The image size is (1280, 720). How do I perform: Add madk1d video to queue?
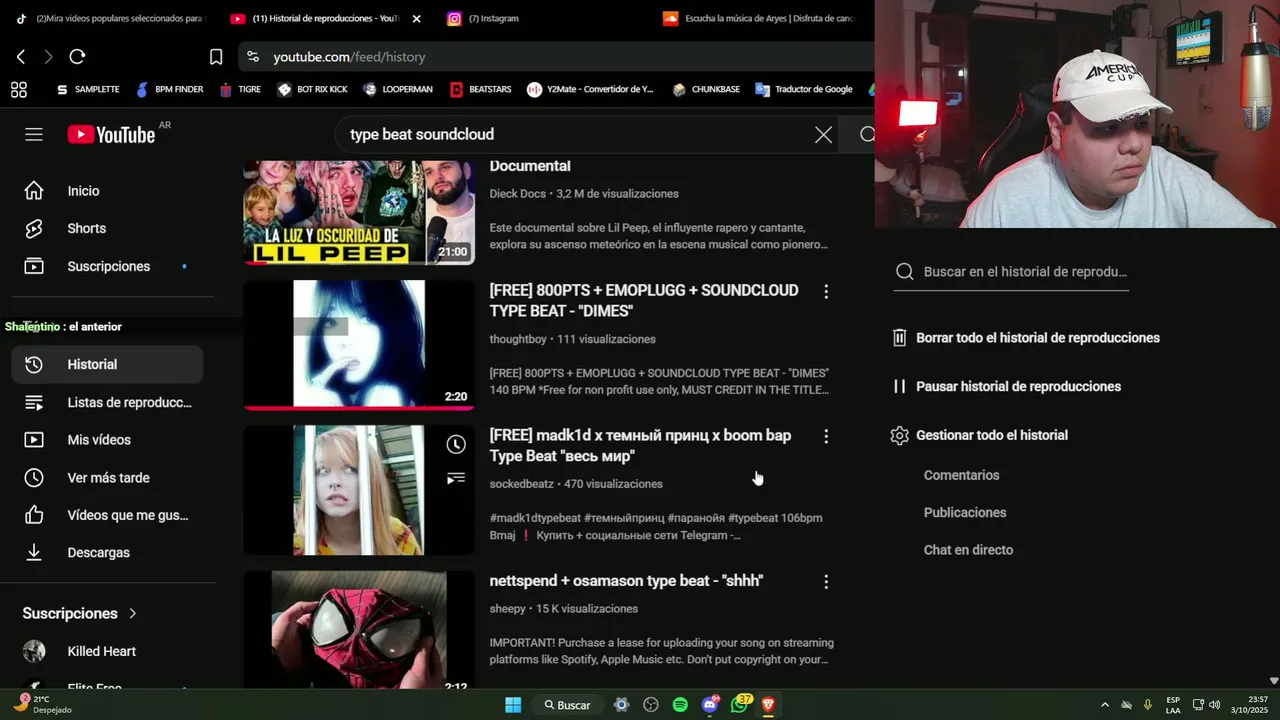(x=456, y=478)
